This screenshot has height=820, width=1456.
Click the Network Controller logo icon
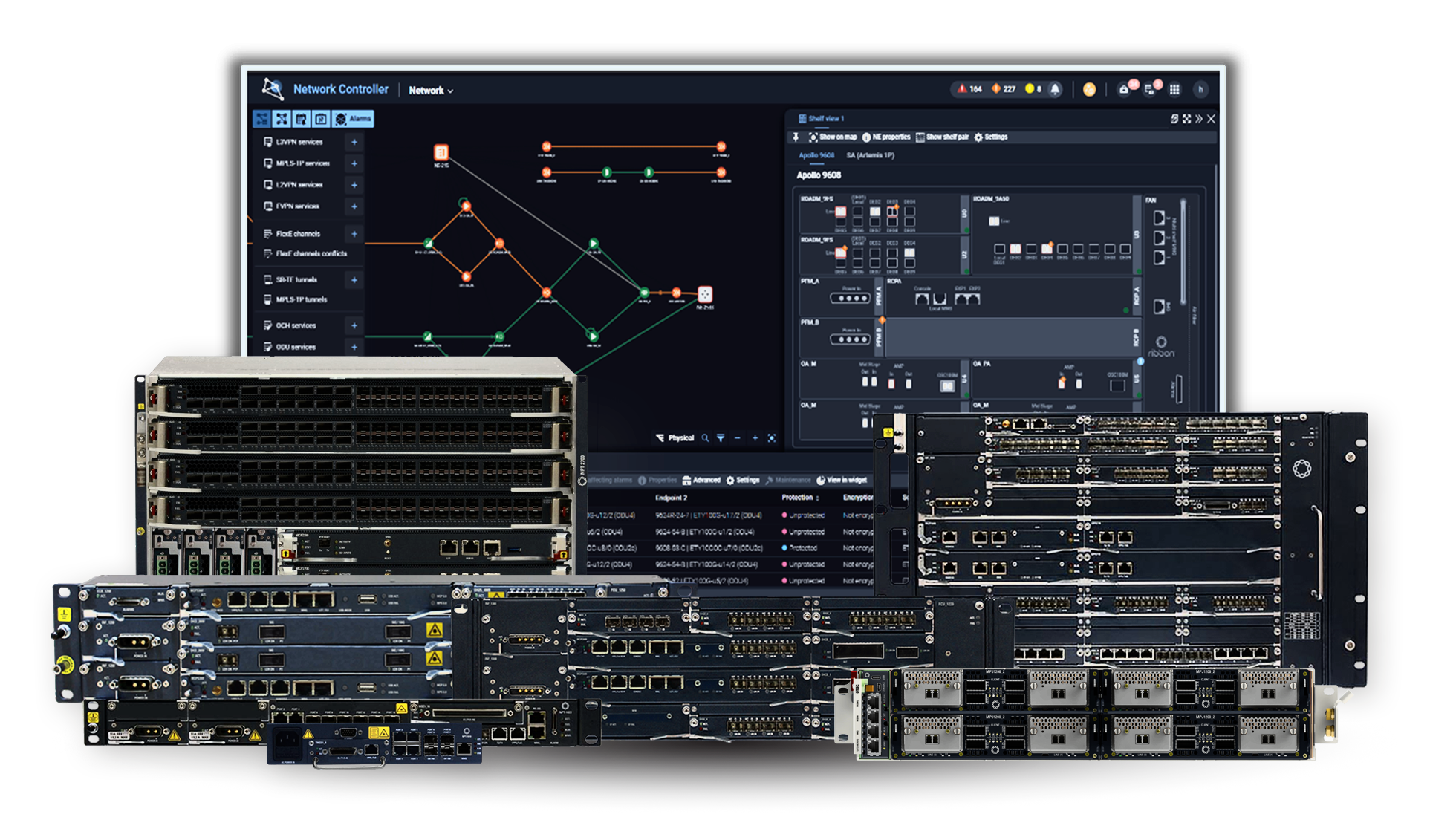tap(273, 89)
